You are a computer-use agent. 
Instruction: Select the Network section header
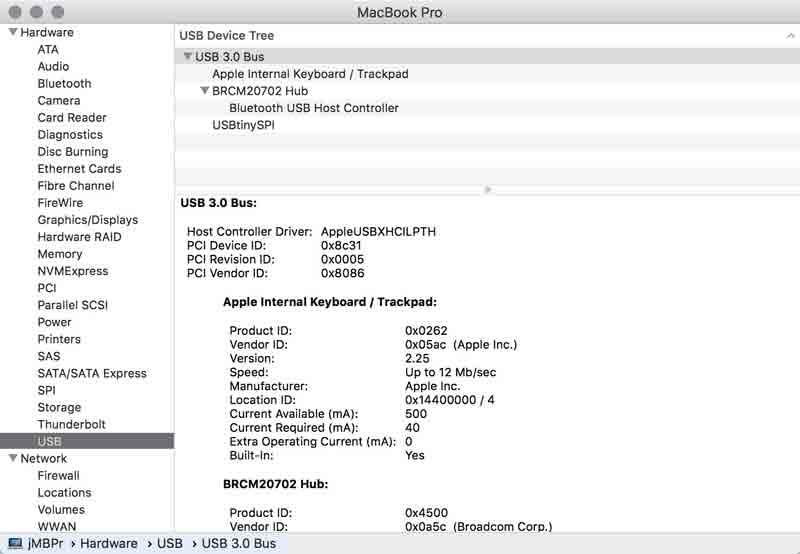point(43,458)
